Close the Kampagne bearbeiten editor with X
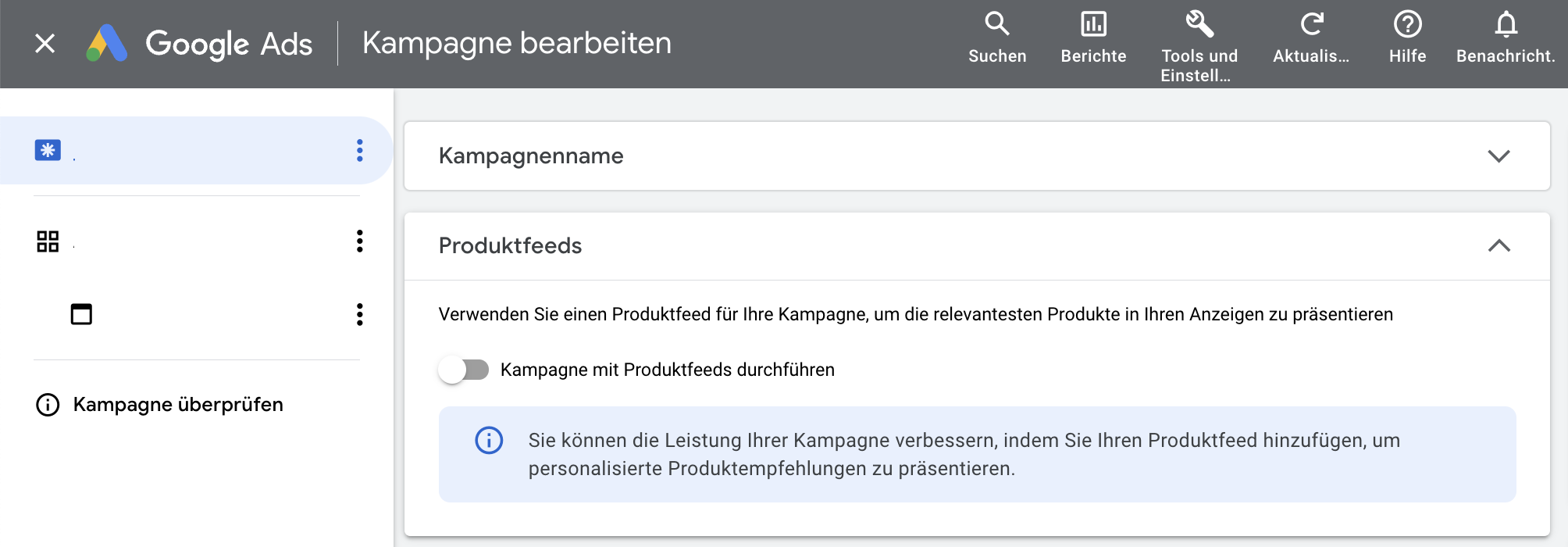This screenshot has height=547, width=1568. click(45, 44)
